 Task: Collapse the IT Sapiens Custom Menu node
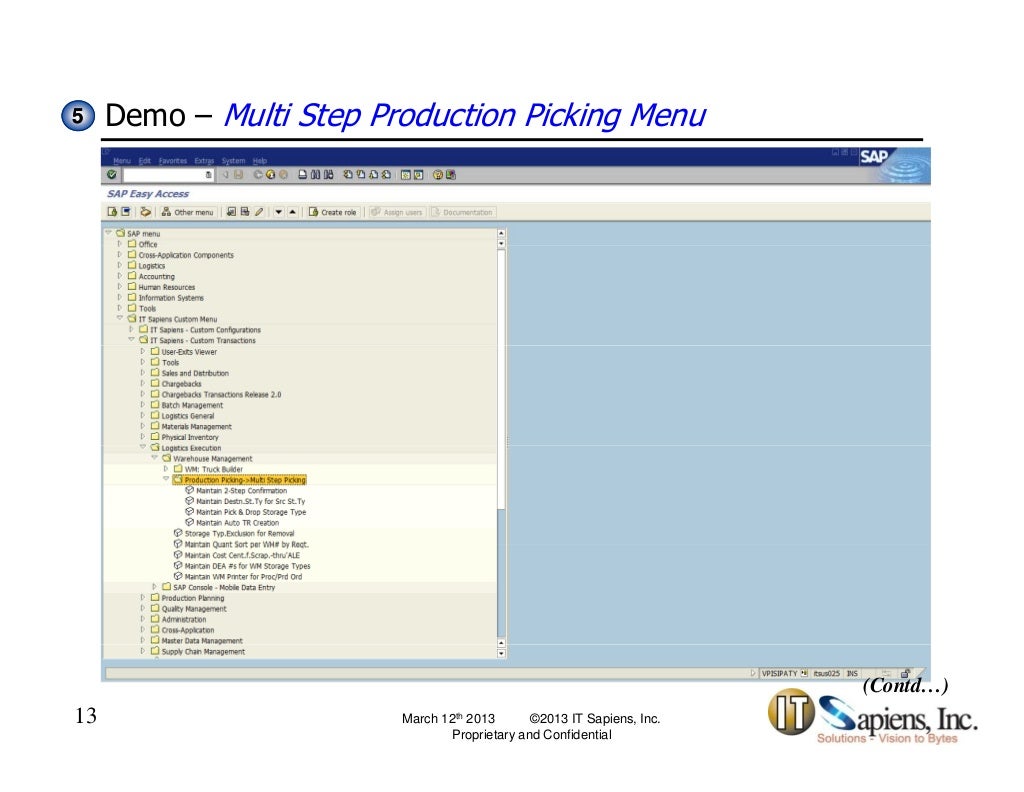pyautogui.click(x=120, y=319)
